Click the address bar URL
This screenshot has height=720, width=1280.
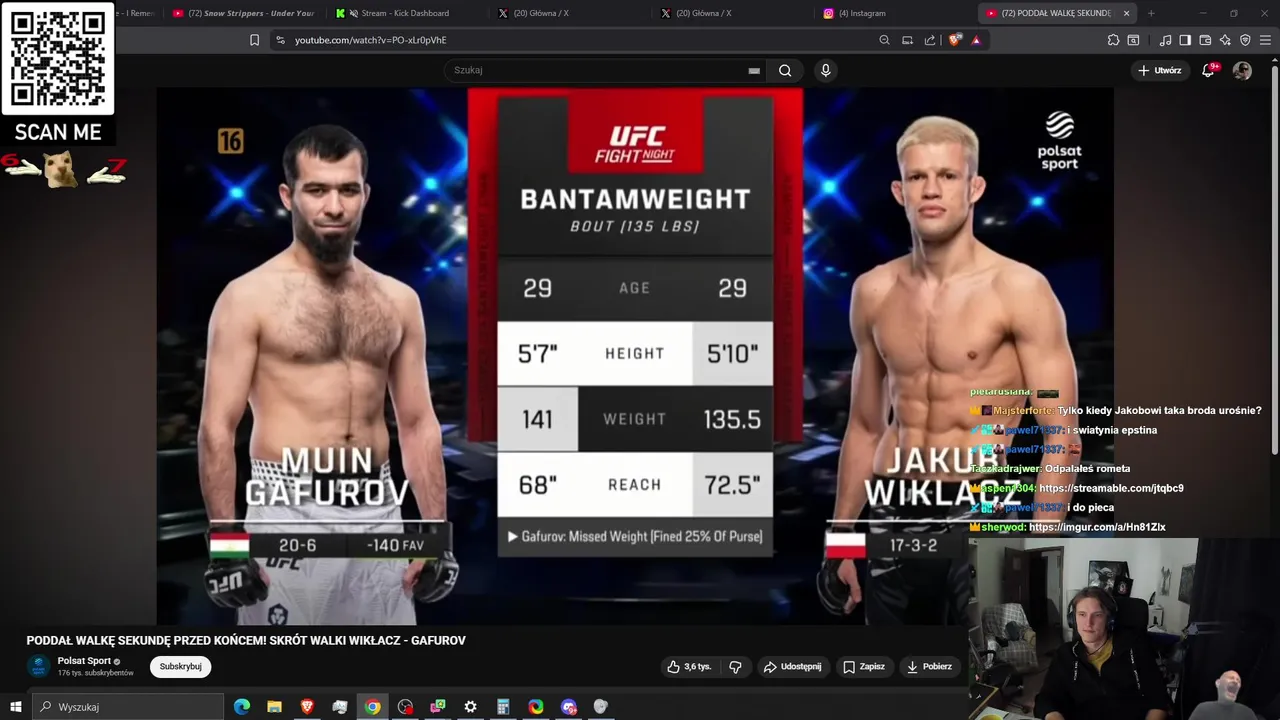(370, 40)
